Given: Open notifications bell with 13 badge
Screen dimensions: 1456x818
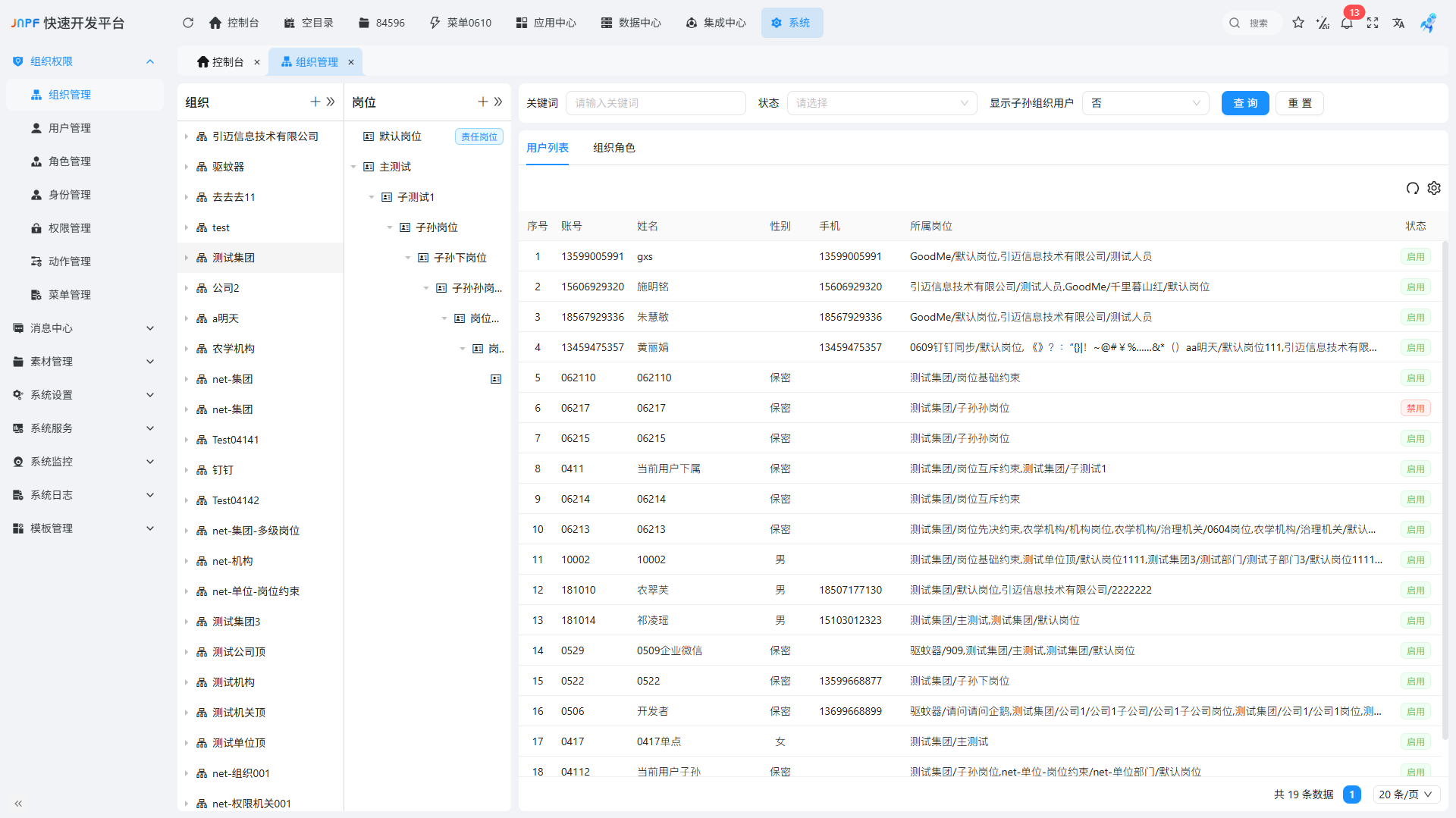Looking at the screenshot, I should pyautogui.click(x=1347, y=23).
